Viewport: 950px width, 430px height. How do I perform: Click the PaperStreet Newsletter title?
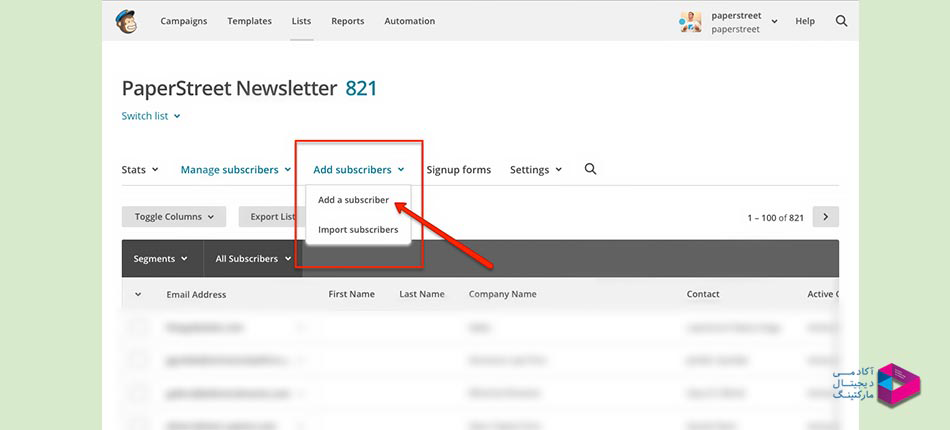click(x=229, y=88)
